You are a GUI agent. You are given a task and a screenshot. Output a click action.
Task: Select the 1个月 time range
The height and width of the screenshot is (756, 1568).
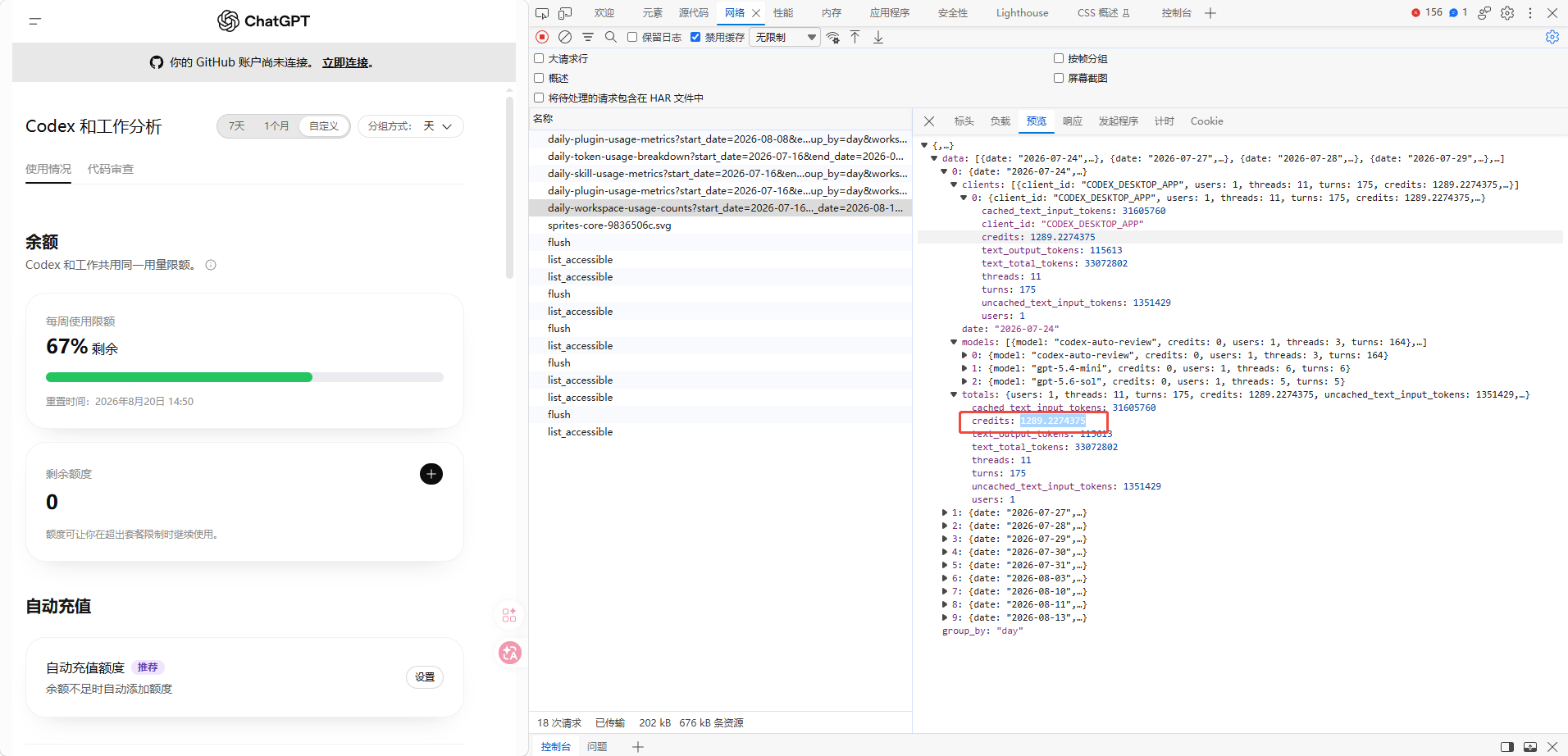[x=276, y=126]
